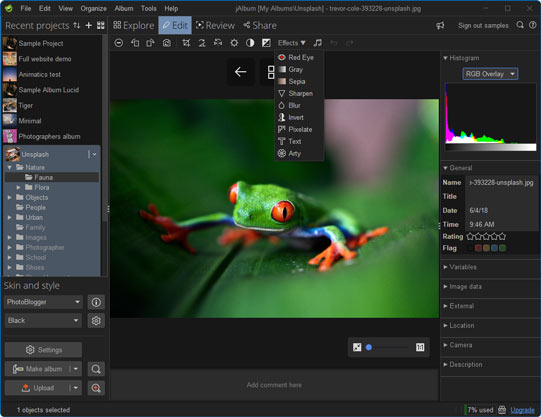Viewport: 541px width, 417px height.
Task: Switch to the Review tab
Action: (215, 25)
